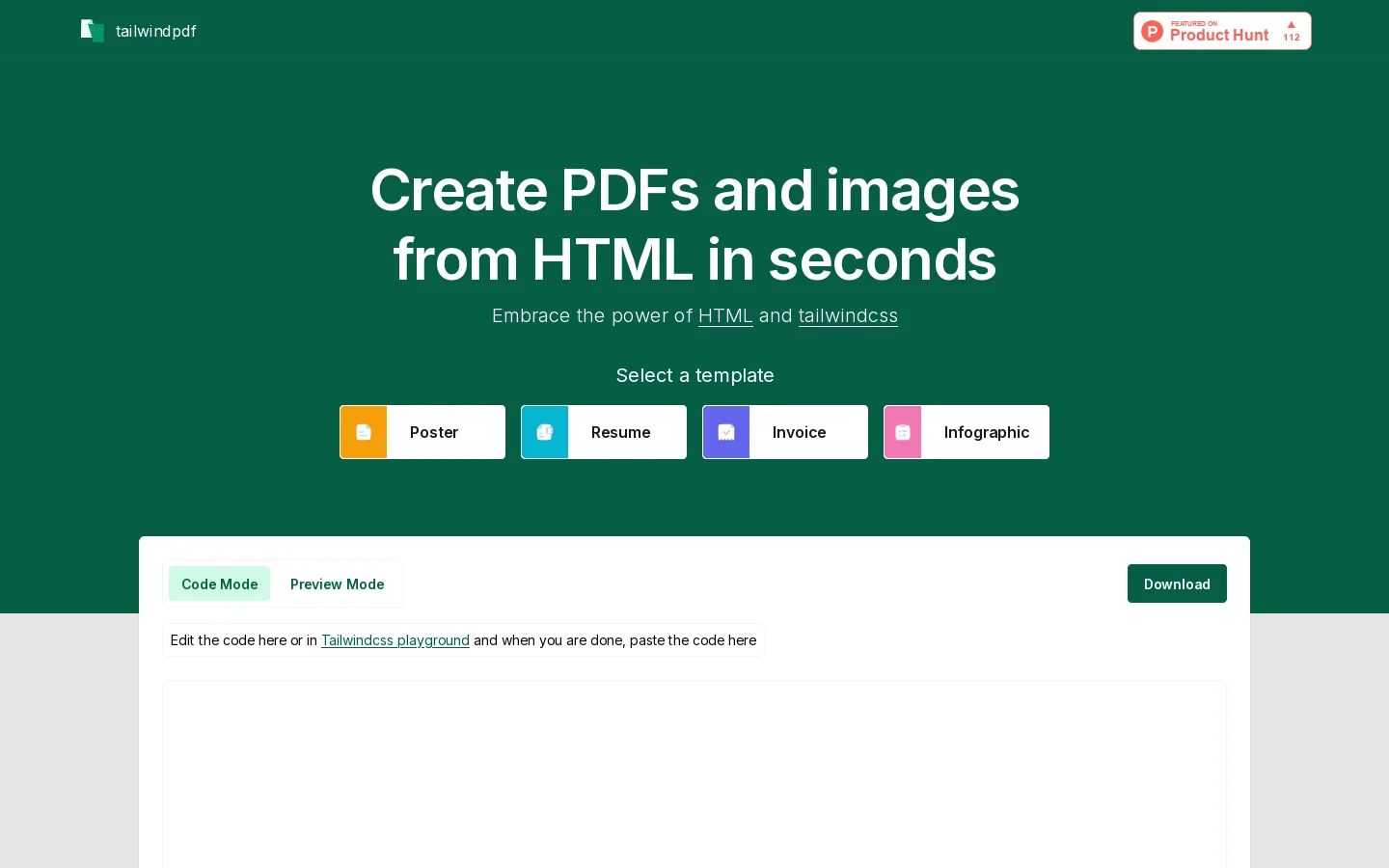Image resolution: width=1389 pixels, height=868 pixels.
Task: Click the Product Hunt upvote arrow
Action: (x=1292, y=25)
